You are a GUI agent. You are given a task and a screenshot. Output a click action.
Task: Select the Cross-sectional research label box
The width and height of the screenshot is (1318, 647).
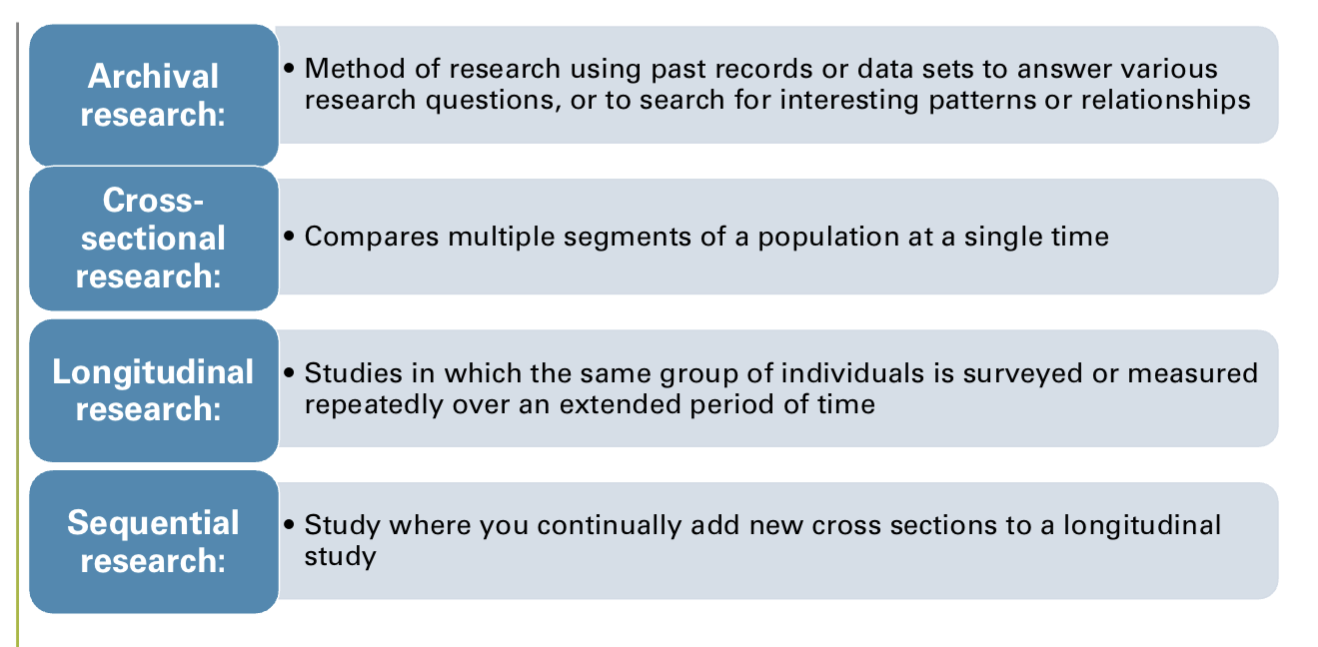(154, 238)
